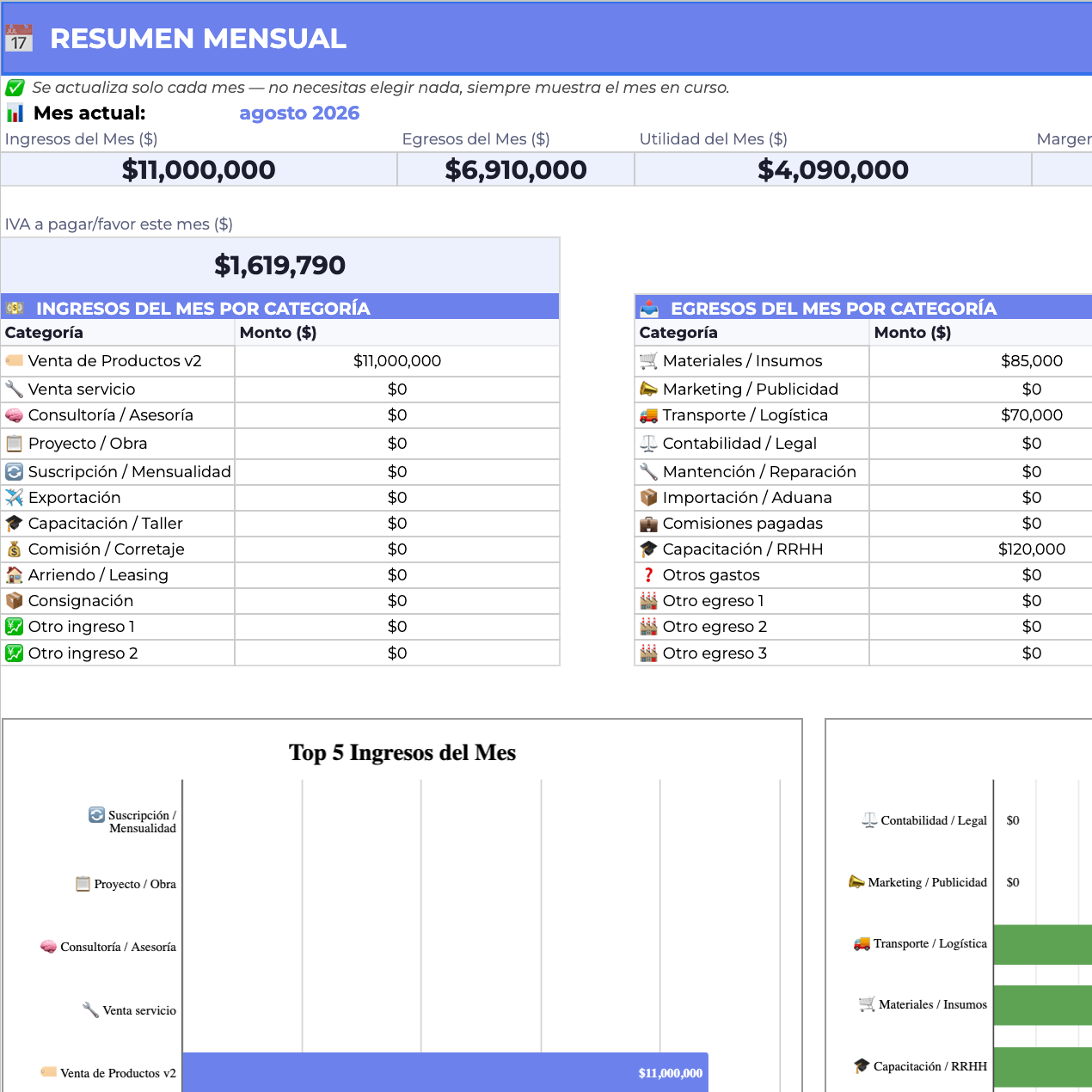Select the $120,000 Capacitación / RRHH amount
Screen dimensions: 1092x1092
click(1032, 549)
